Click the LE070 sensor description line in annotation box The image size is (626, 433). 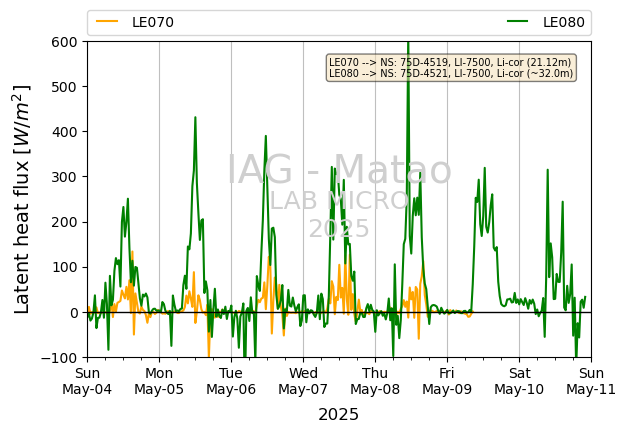click(450, 62)
